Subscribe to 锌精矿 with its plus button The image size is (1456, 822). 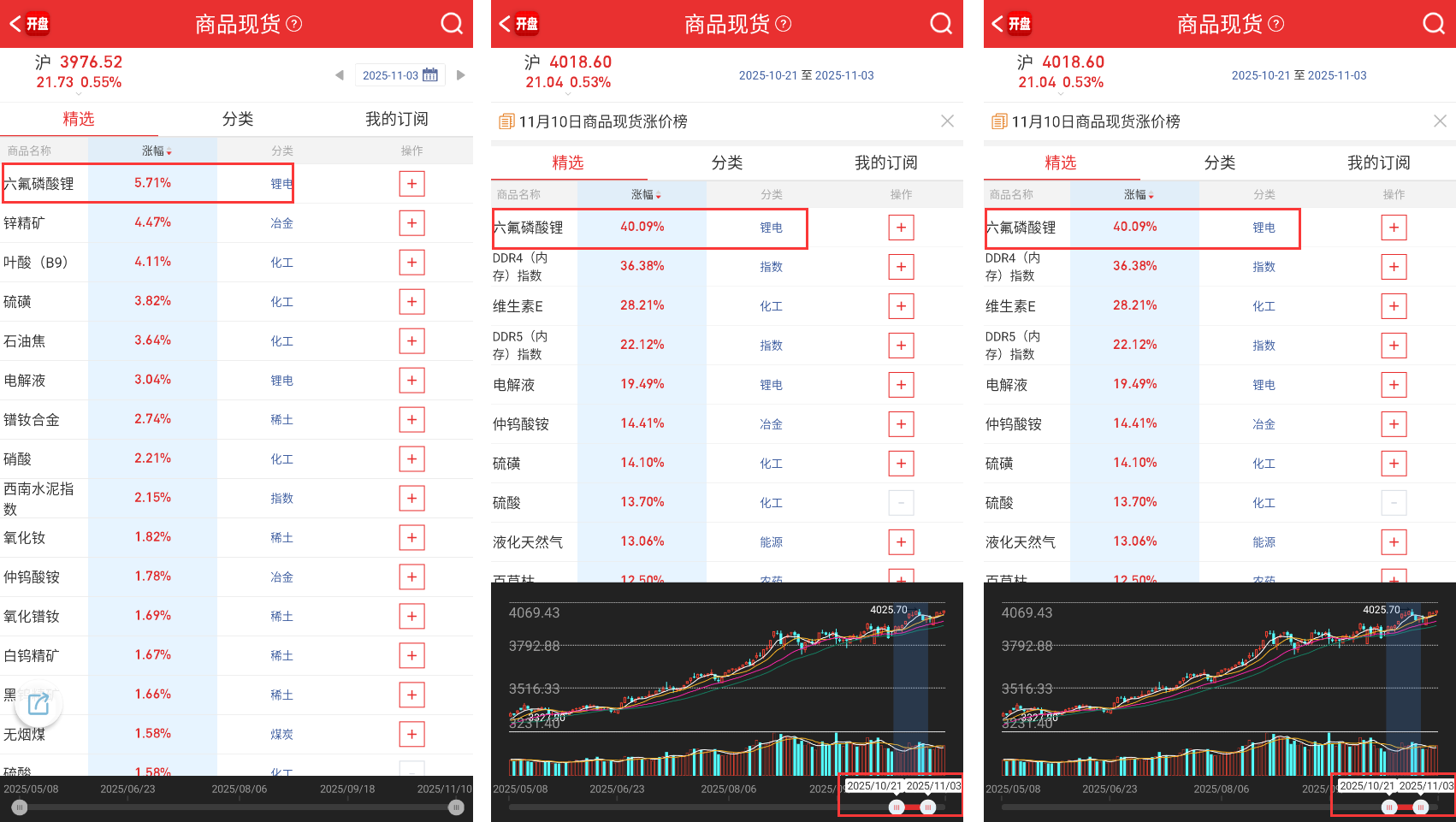411,223
